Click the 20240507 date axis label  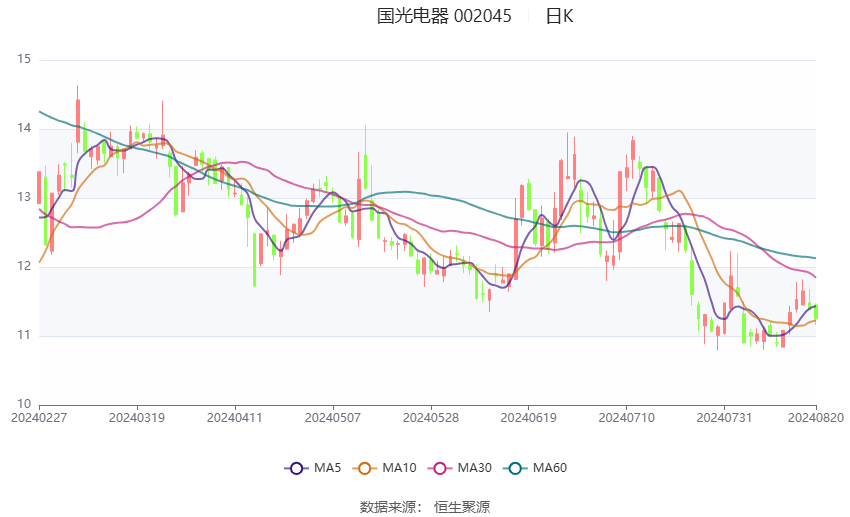tap(333, 418)
